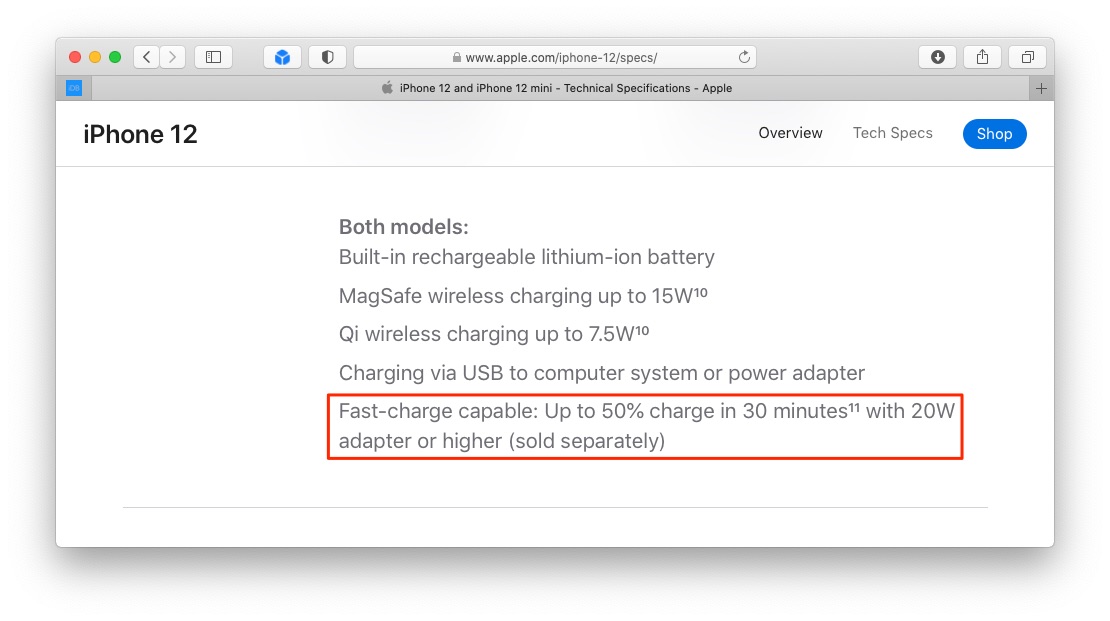Image resolution: width=1110 pixels, height=621 pixels.
Task: Click the blue cube extension icon
Action: click(x=282, y=57)
